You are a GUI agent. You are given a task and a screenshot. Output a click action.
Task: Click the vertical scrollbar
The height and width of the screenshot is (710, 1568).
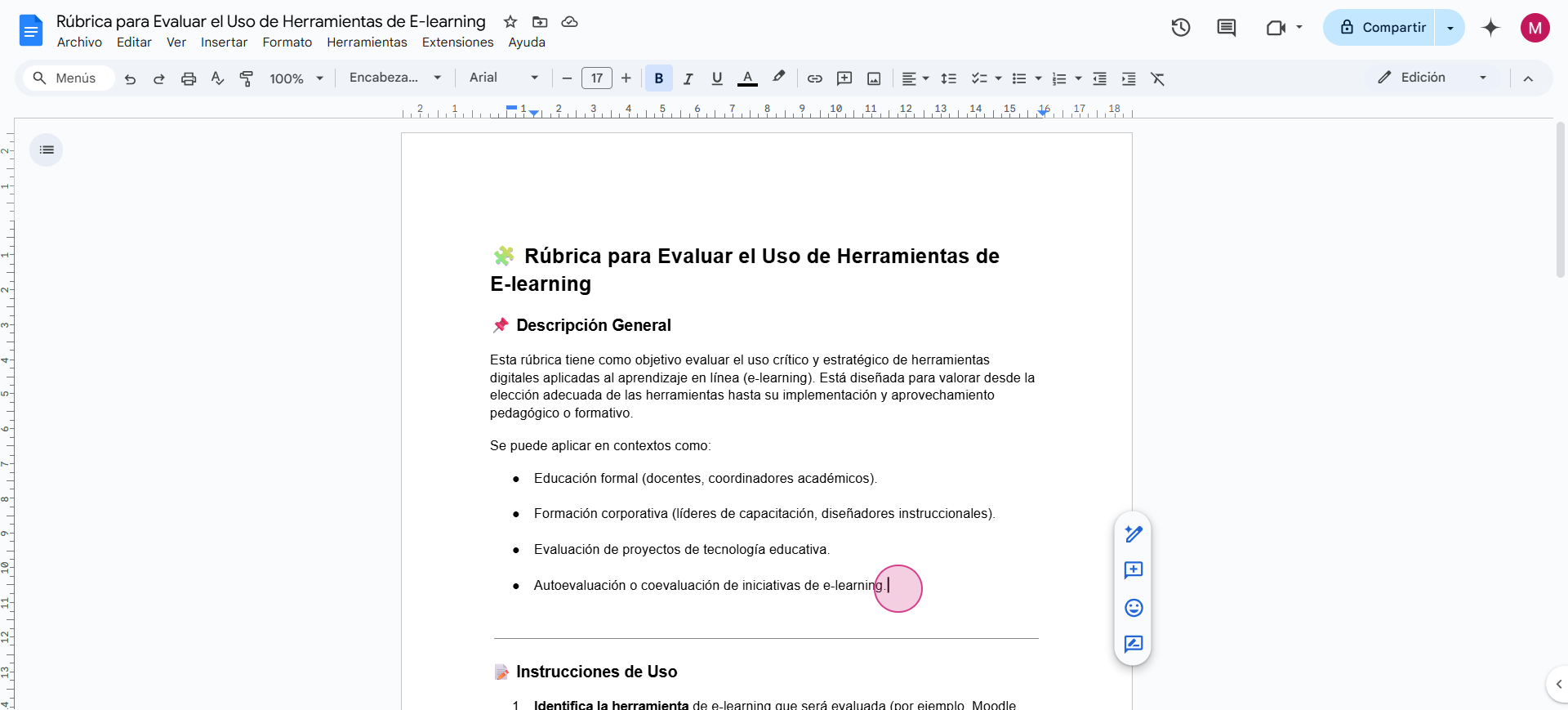click(1560, 200)
